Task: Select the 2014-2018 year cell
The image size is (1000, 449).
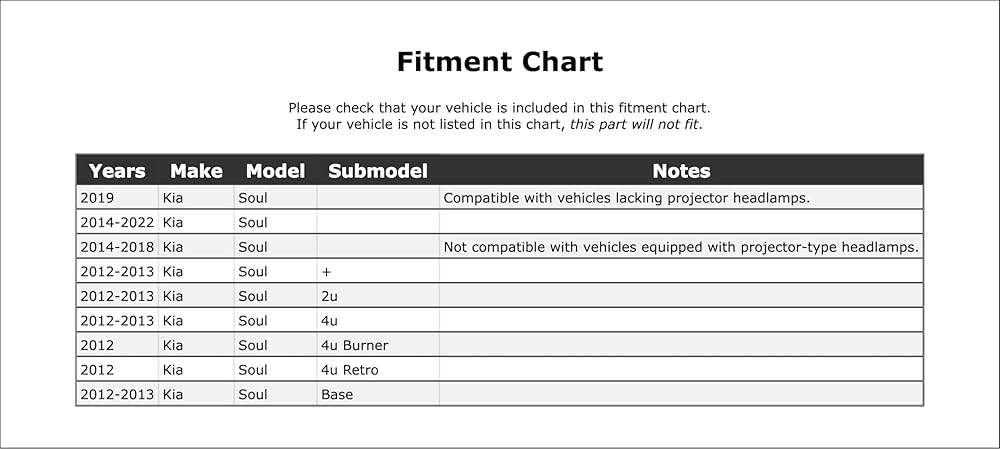Action: pos(117,247)
